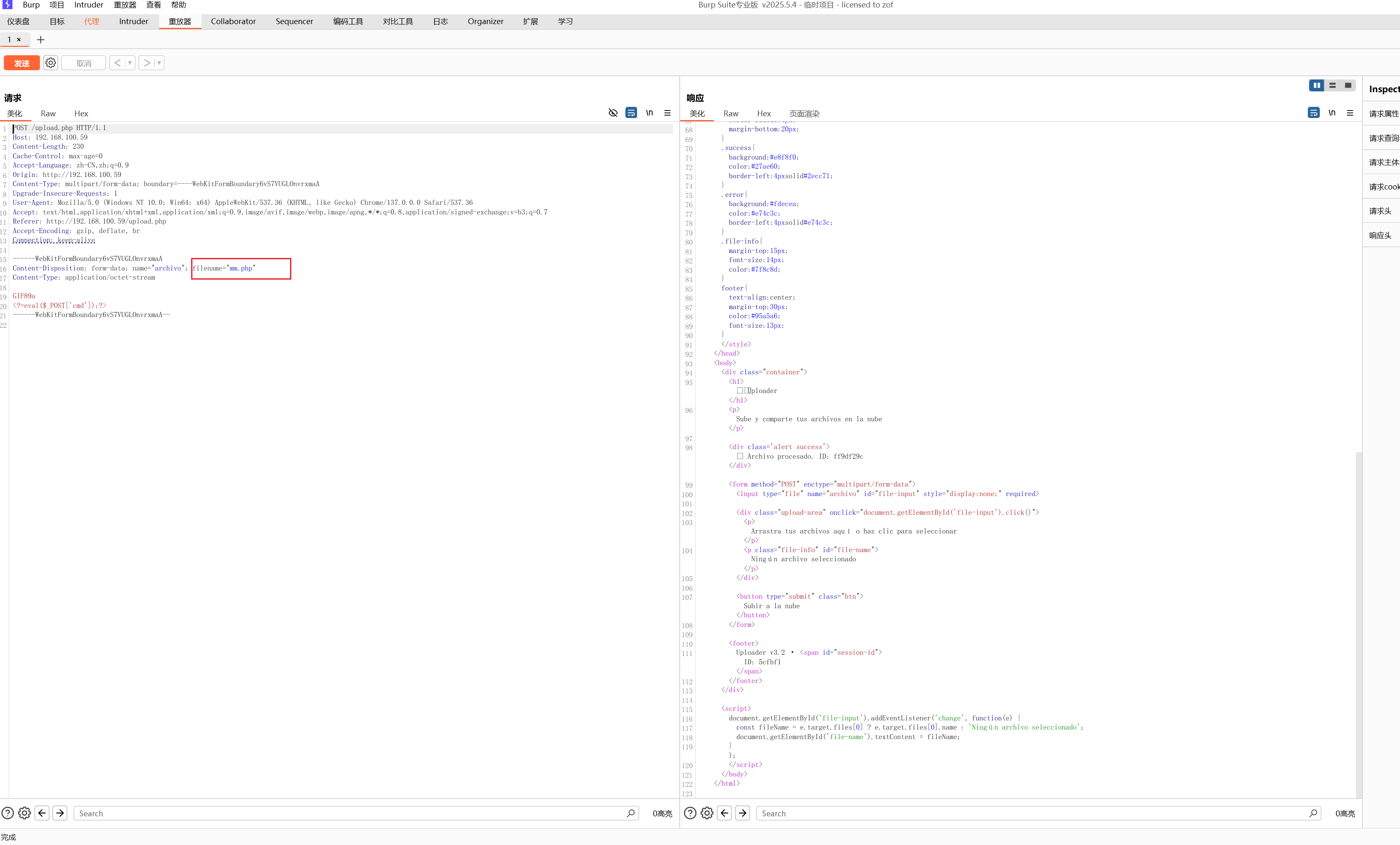
Task: Go to previous match in request search
Action: (42, 813)
